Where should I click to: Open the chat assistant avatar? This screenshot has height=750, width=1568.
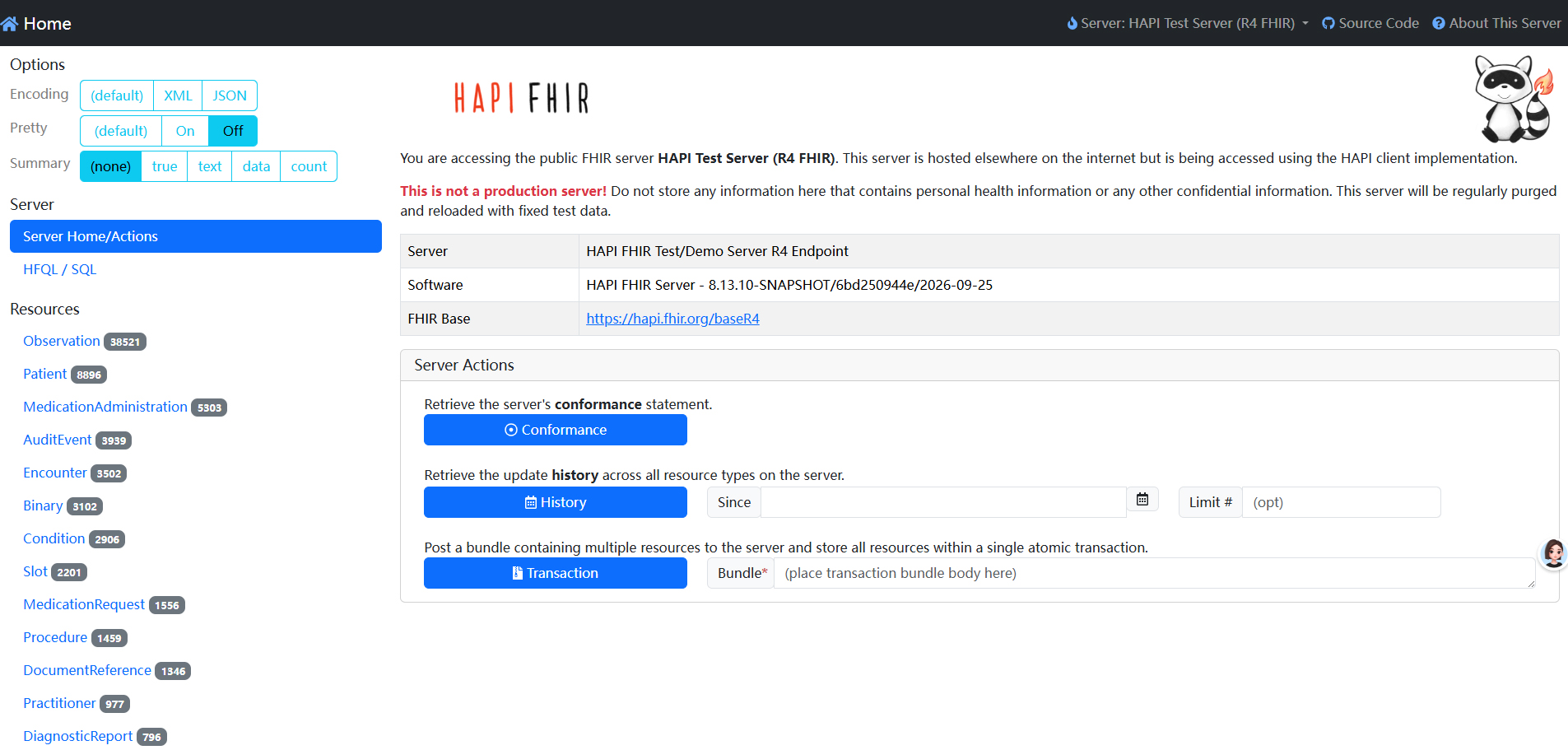pos(1553,554)
